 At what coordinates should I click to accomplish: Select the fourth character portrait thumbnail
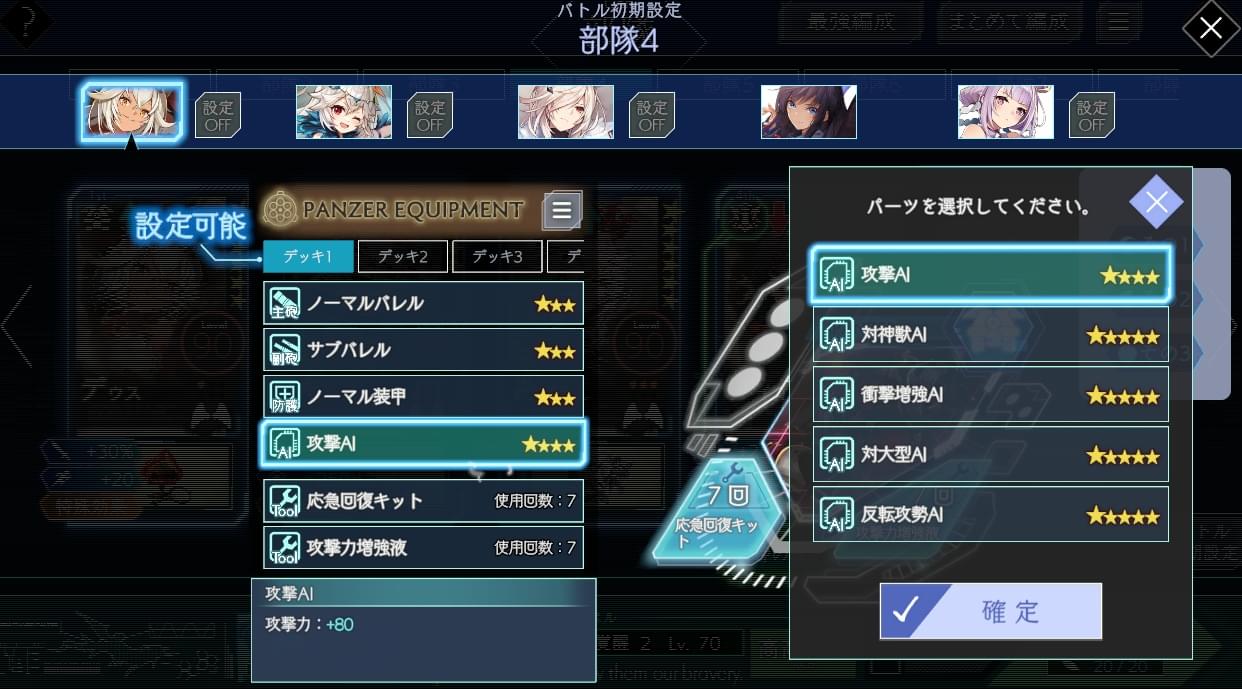[808, 112]
